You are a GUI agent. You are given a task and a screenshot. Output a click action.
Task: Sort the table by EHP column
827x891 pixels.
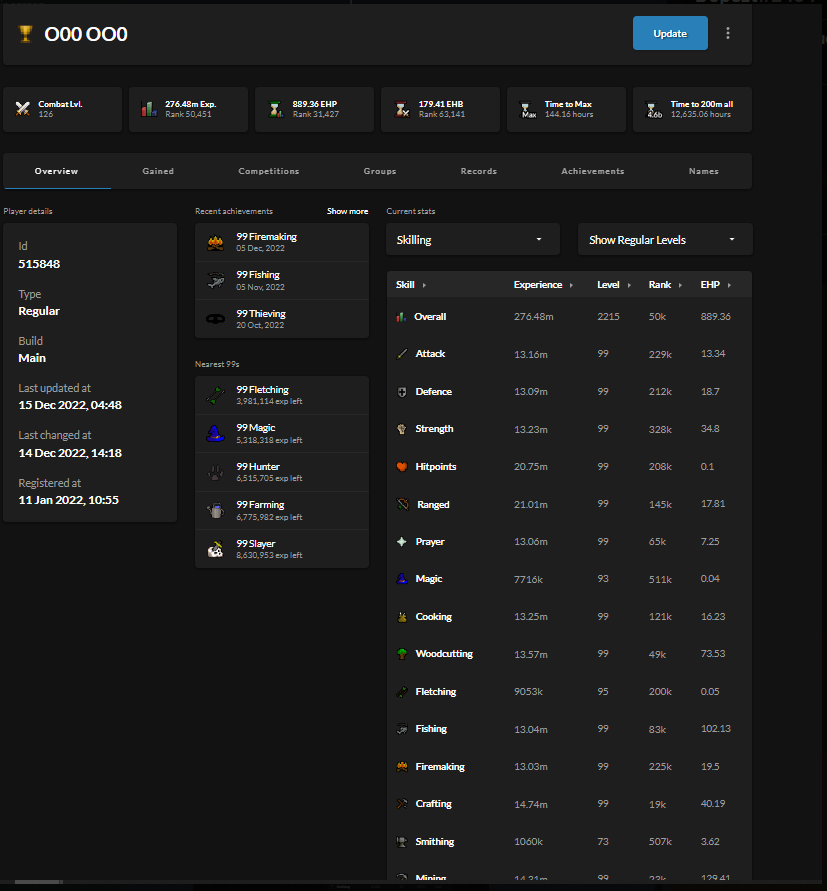click(x=715, y=285)
